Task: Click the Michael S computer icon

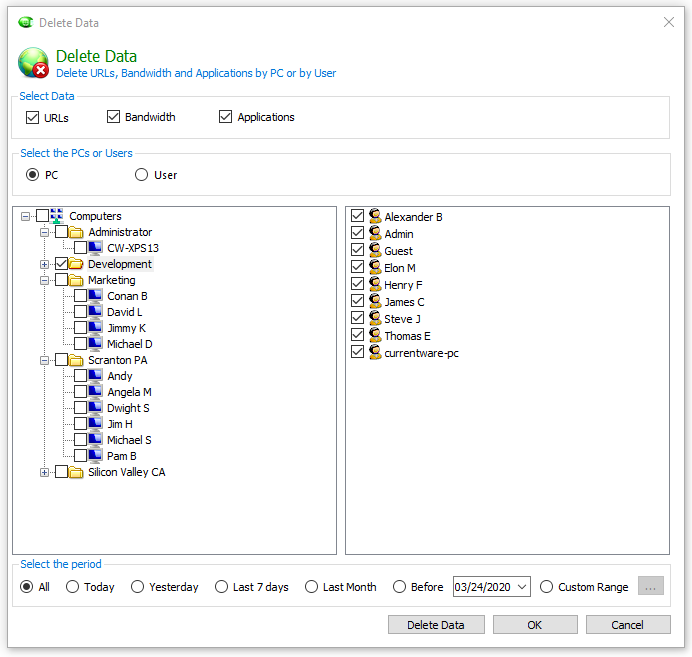Action: [x=95, y=440]
